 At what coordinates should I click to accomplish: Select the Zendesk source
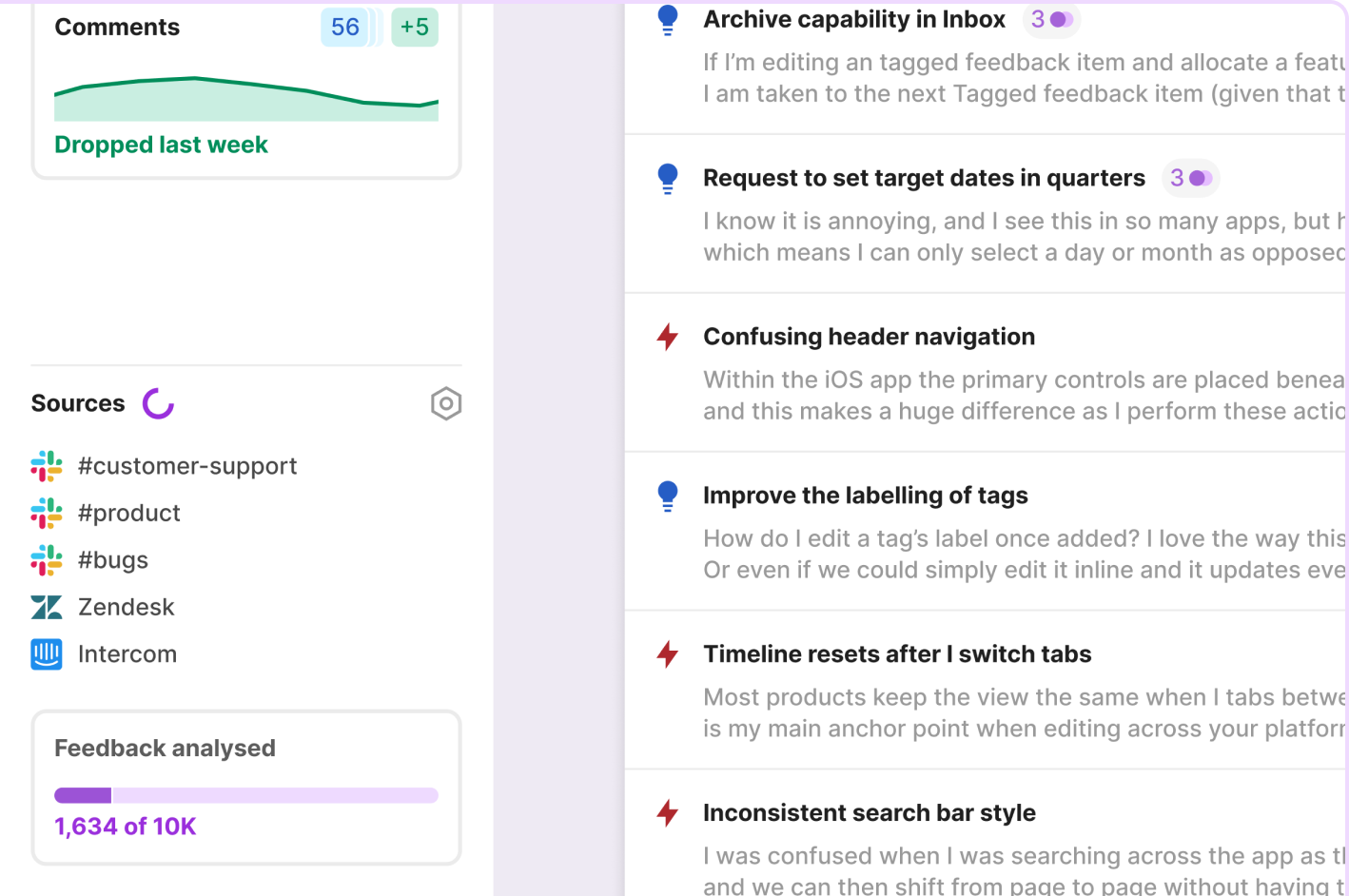[x=127, y=607]
